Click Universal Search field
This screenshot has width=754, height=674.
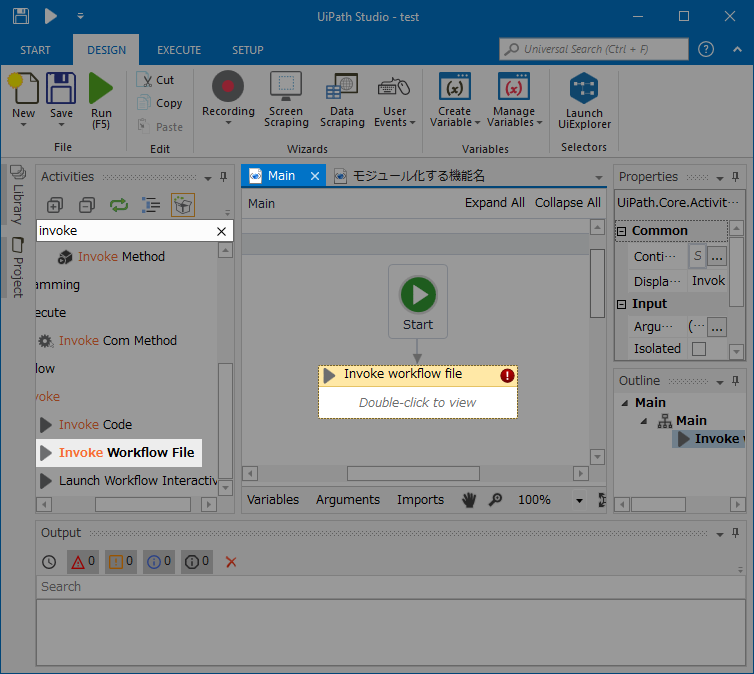594,49
